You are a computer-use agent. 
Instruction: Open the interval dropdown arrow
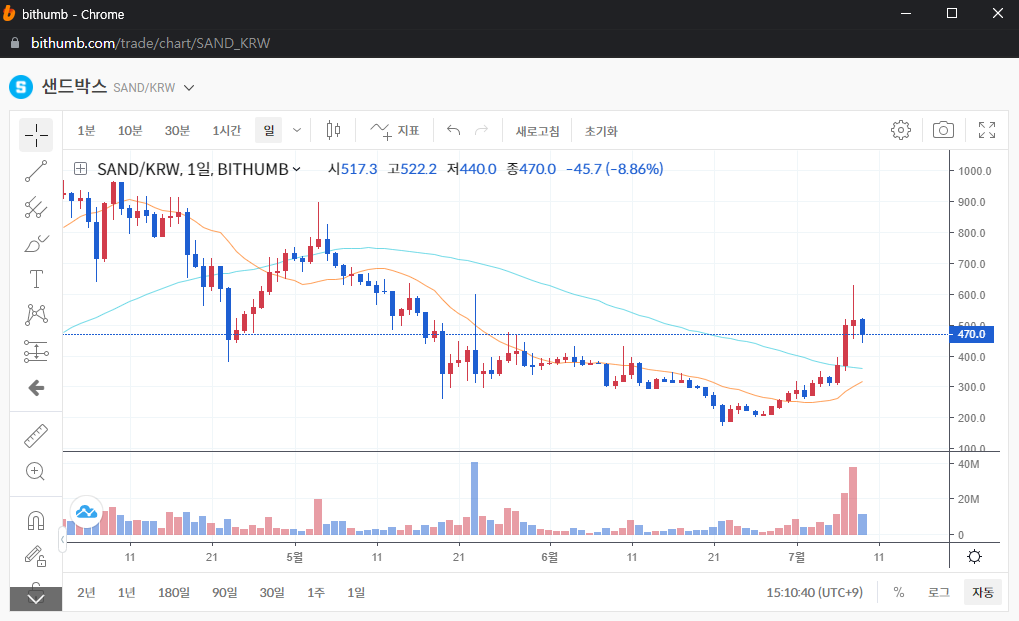(297, 131)
